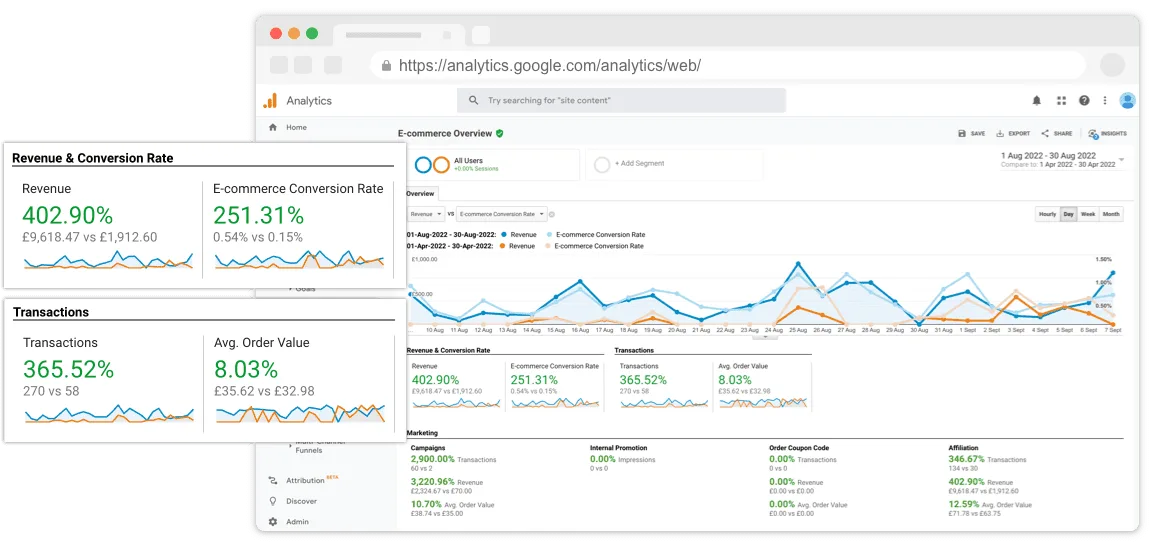The image size is (1156, 549).
Task: Click the 8.03% Avg. Order Value in the enlarged callout
Action: [x=246, y=369]
